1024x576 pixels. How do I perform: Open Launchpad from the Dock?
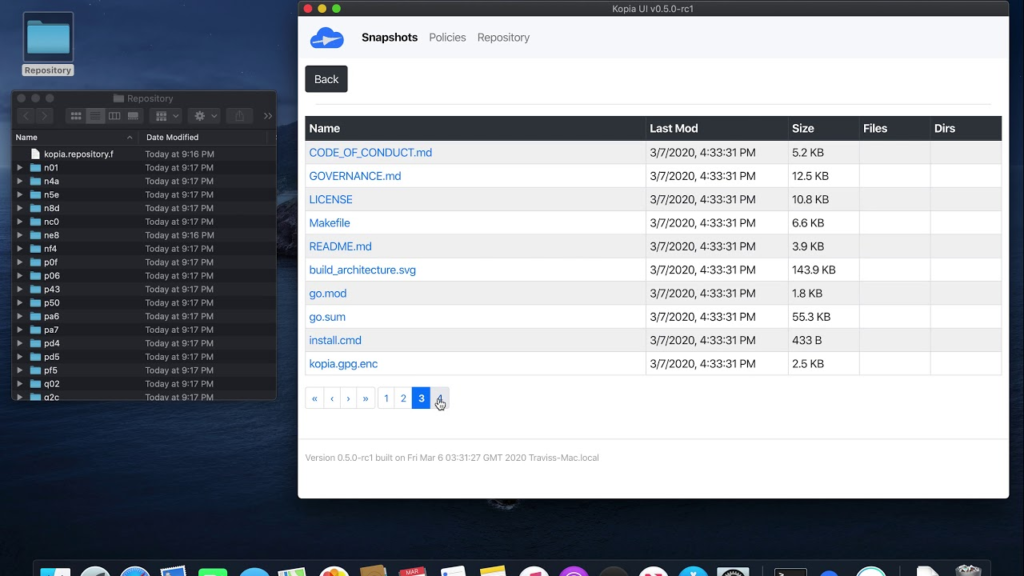pyautogui.click(x=95, y=570)
